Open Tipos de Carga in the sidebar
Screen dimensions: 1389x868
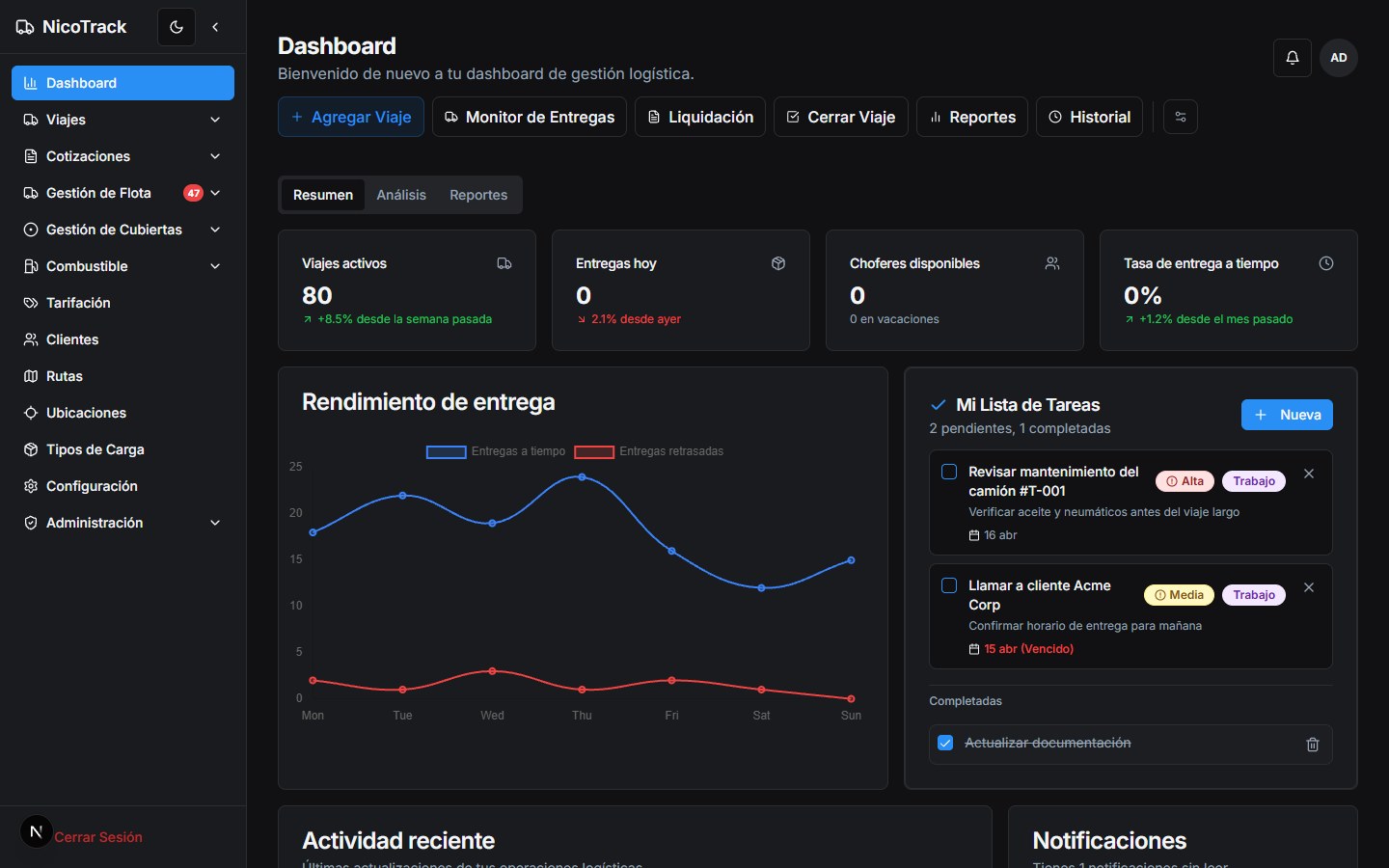coord(123,449)
